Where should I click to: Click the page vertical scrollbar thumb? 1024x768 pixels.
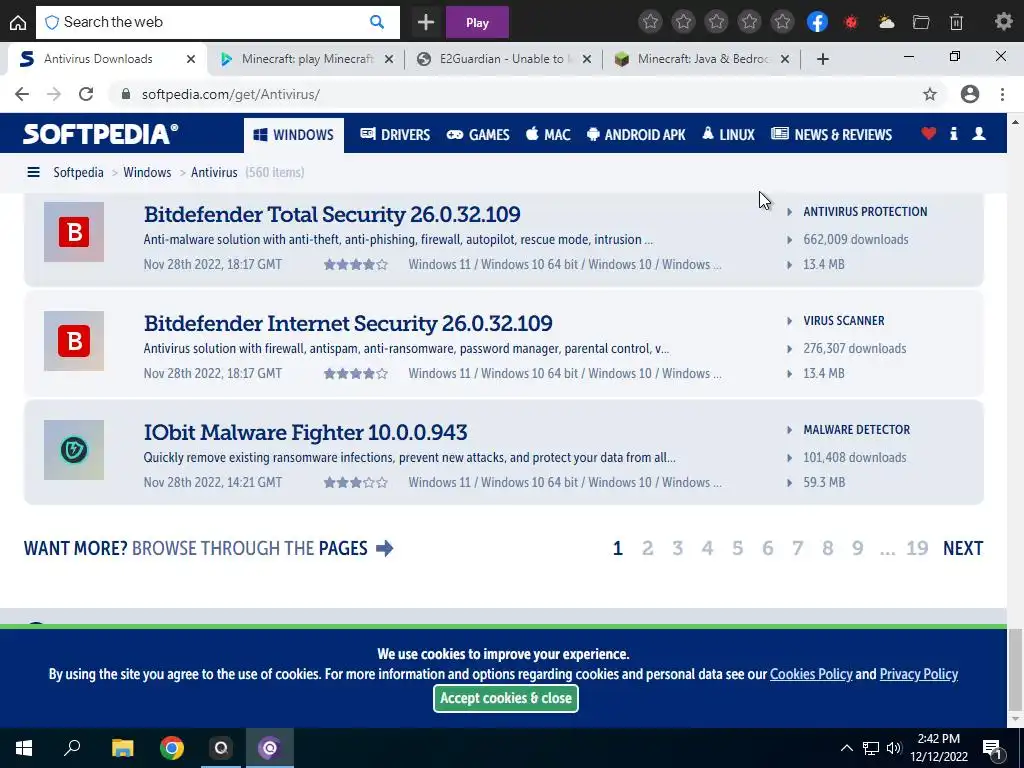pyautogui.click(x=1015, y=671)
